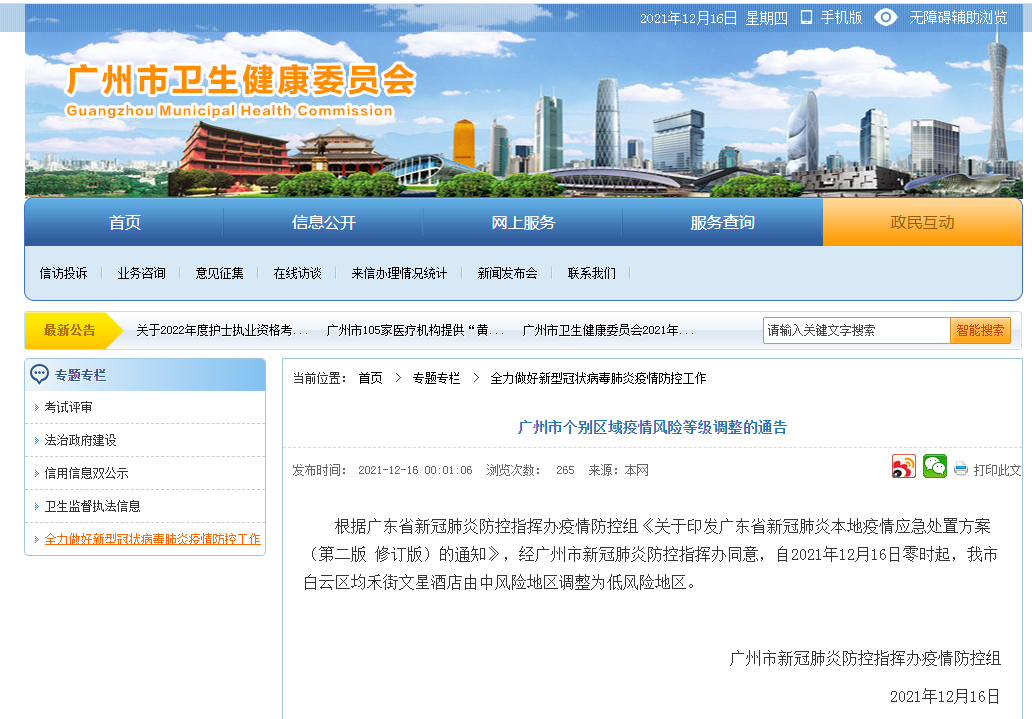Share article via Weibo icon

click(904, 466)
